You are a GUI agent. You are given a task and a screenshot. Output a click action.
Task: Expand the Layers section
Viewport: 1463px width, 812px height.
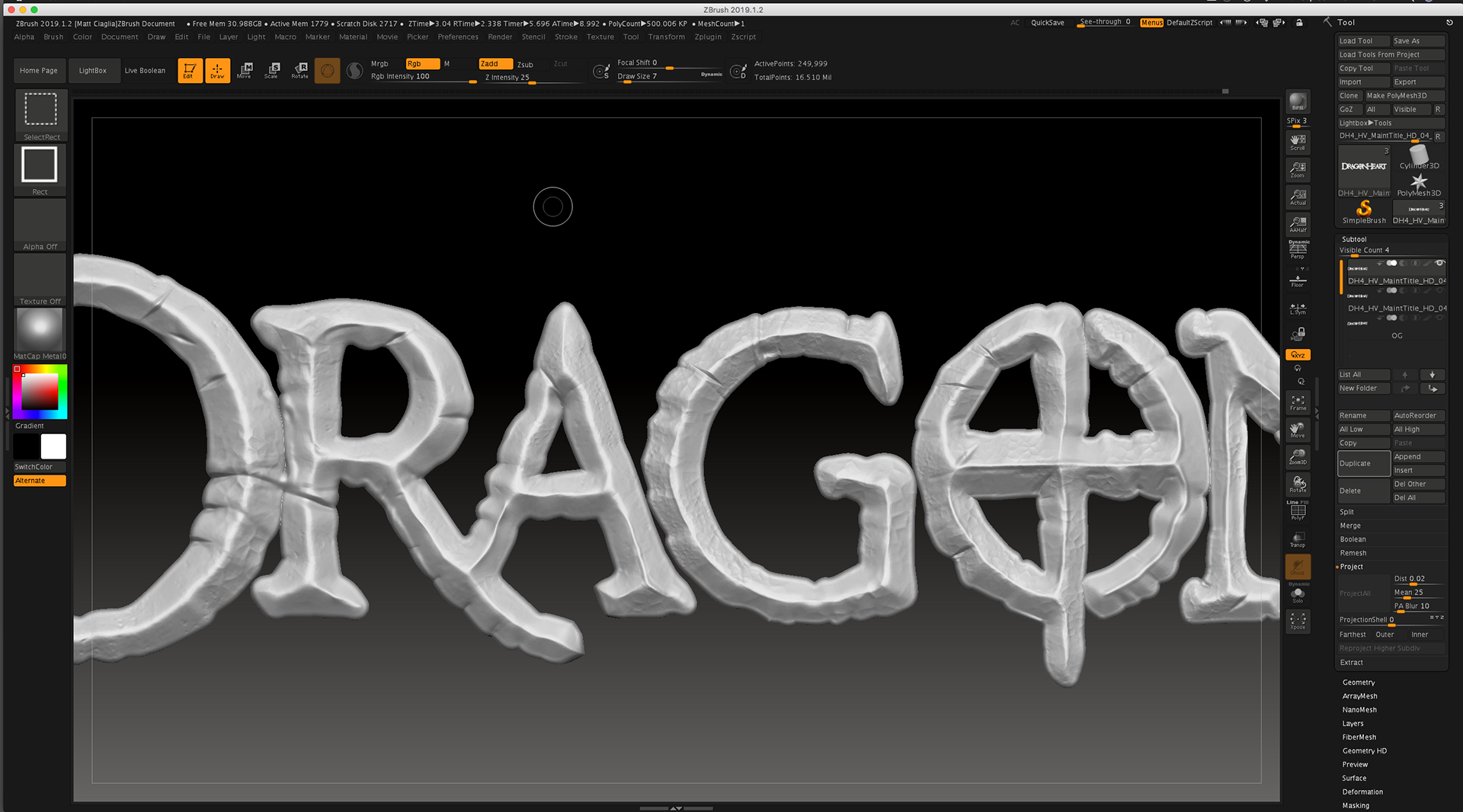[1353, 724]
